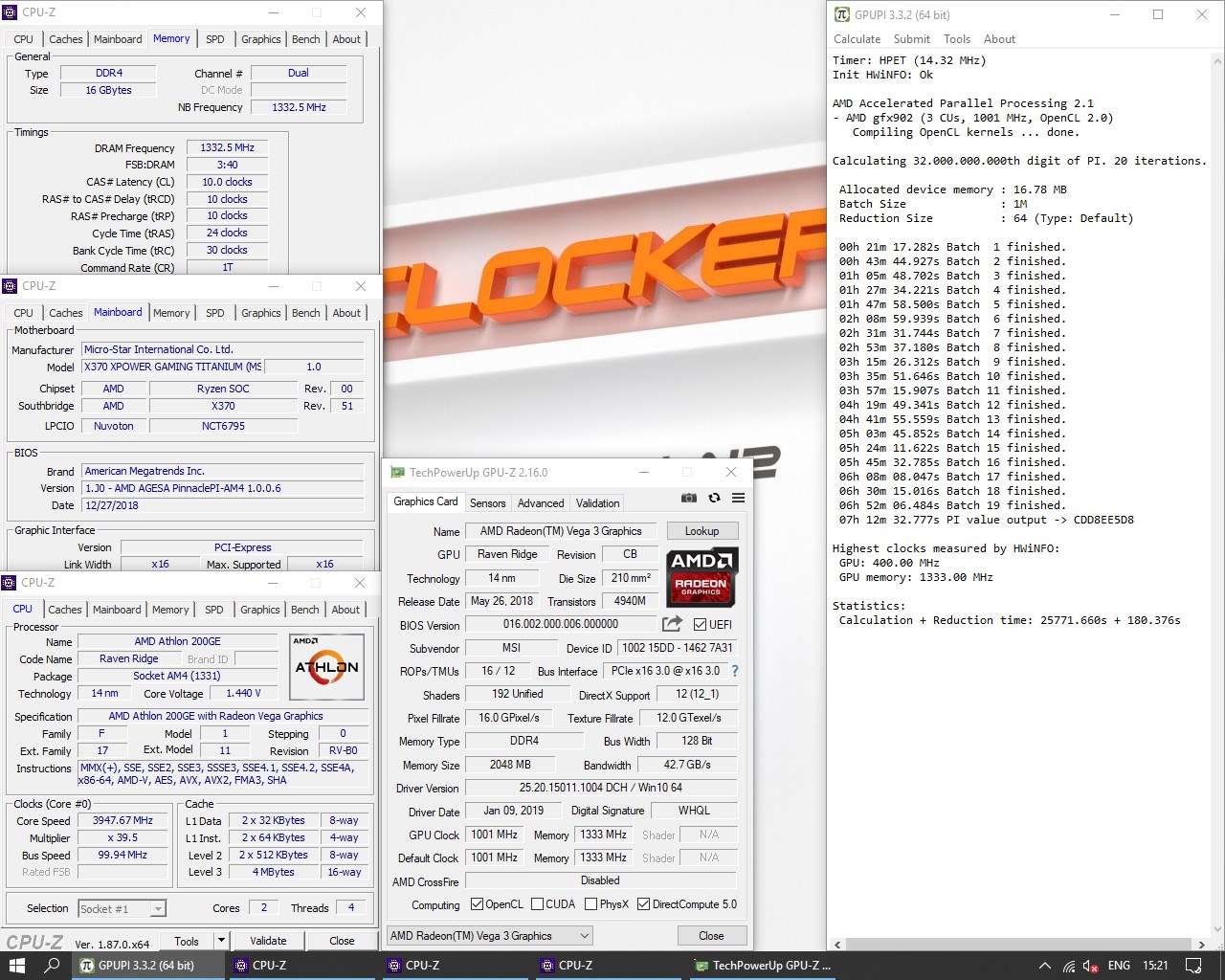Click the AMD Radeon Graphics logo
The height and width of the screenshot is (980, 1225).
tap(702, 576)
